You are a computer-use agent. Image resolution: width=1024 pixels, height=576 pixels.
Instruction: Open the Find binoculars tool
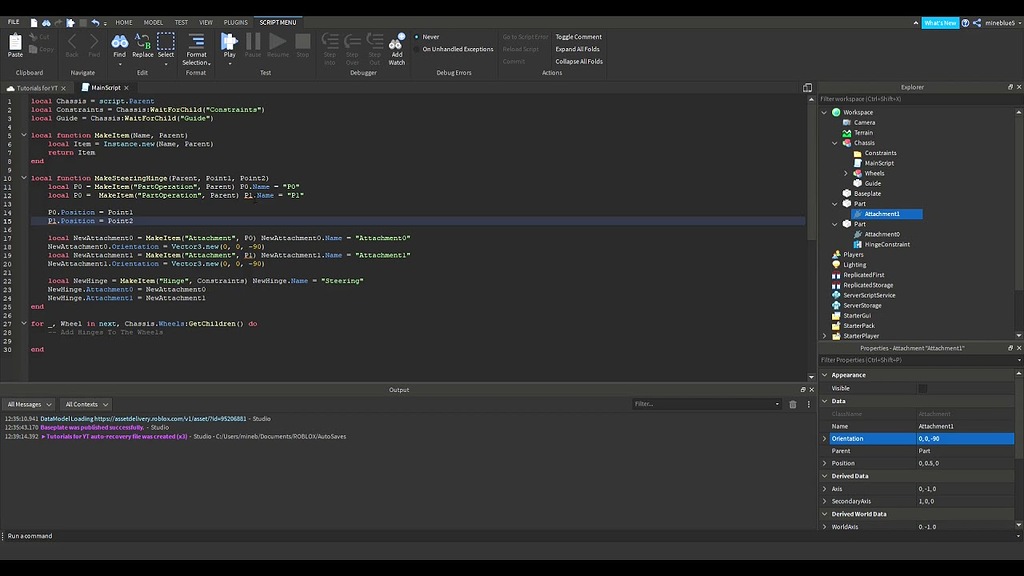(x=119, y=44)
